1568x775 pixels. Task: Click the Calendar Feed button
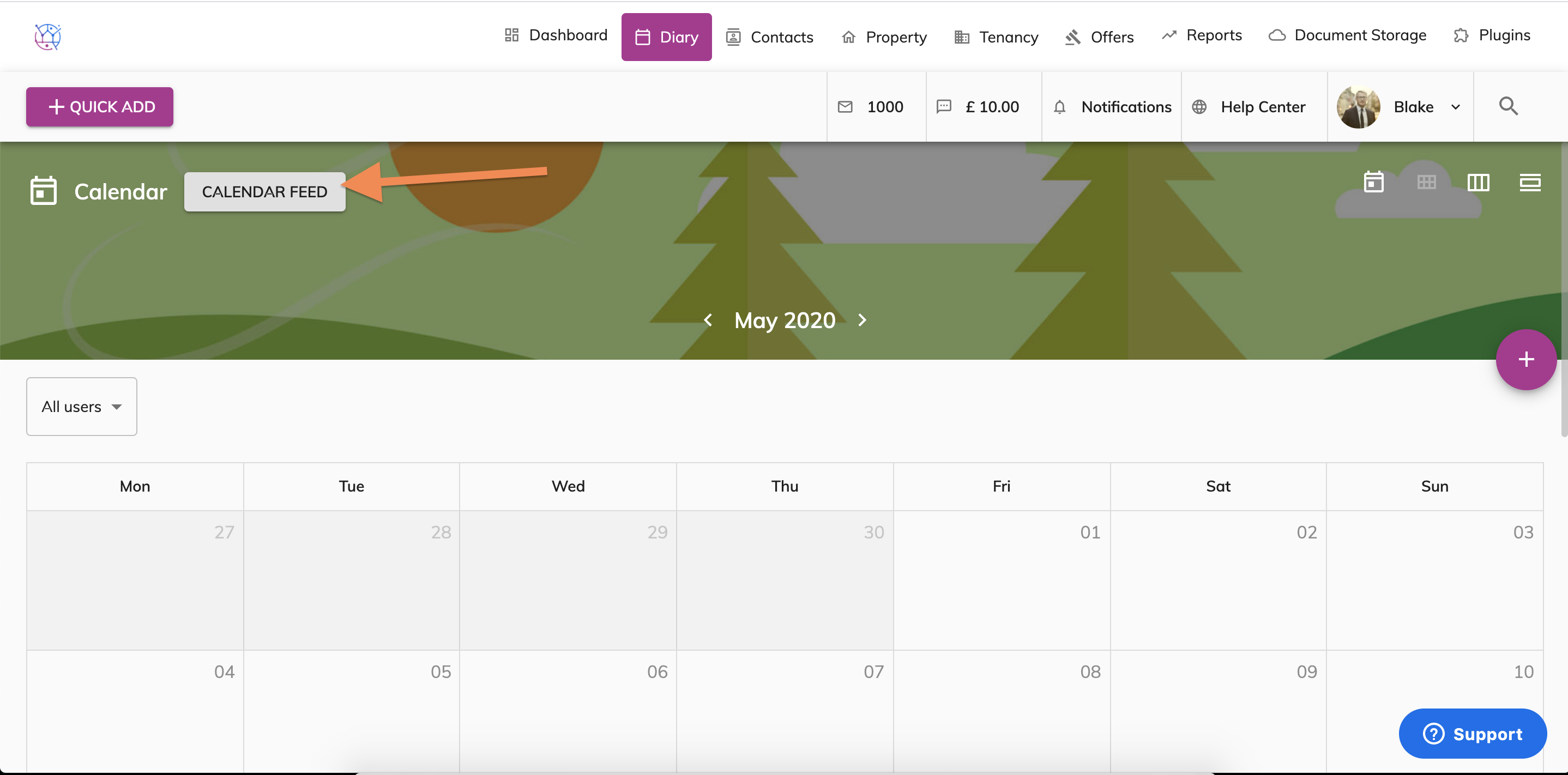tap(265, 192)
